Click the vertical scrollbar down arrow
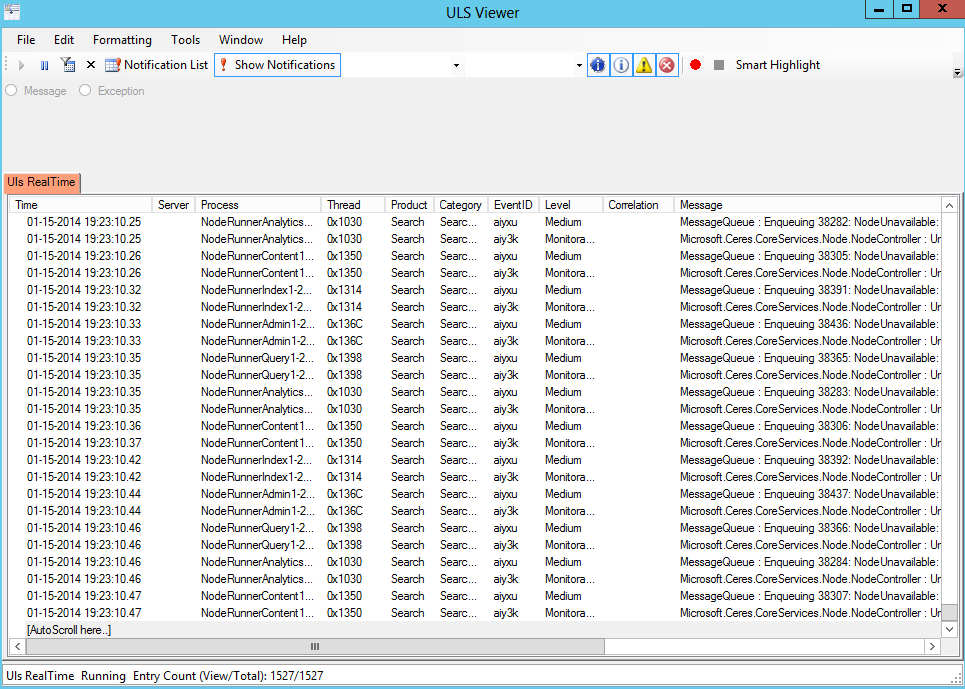This screenshot has height=689, width=965. point(950,629)
